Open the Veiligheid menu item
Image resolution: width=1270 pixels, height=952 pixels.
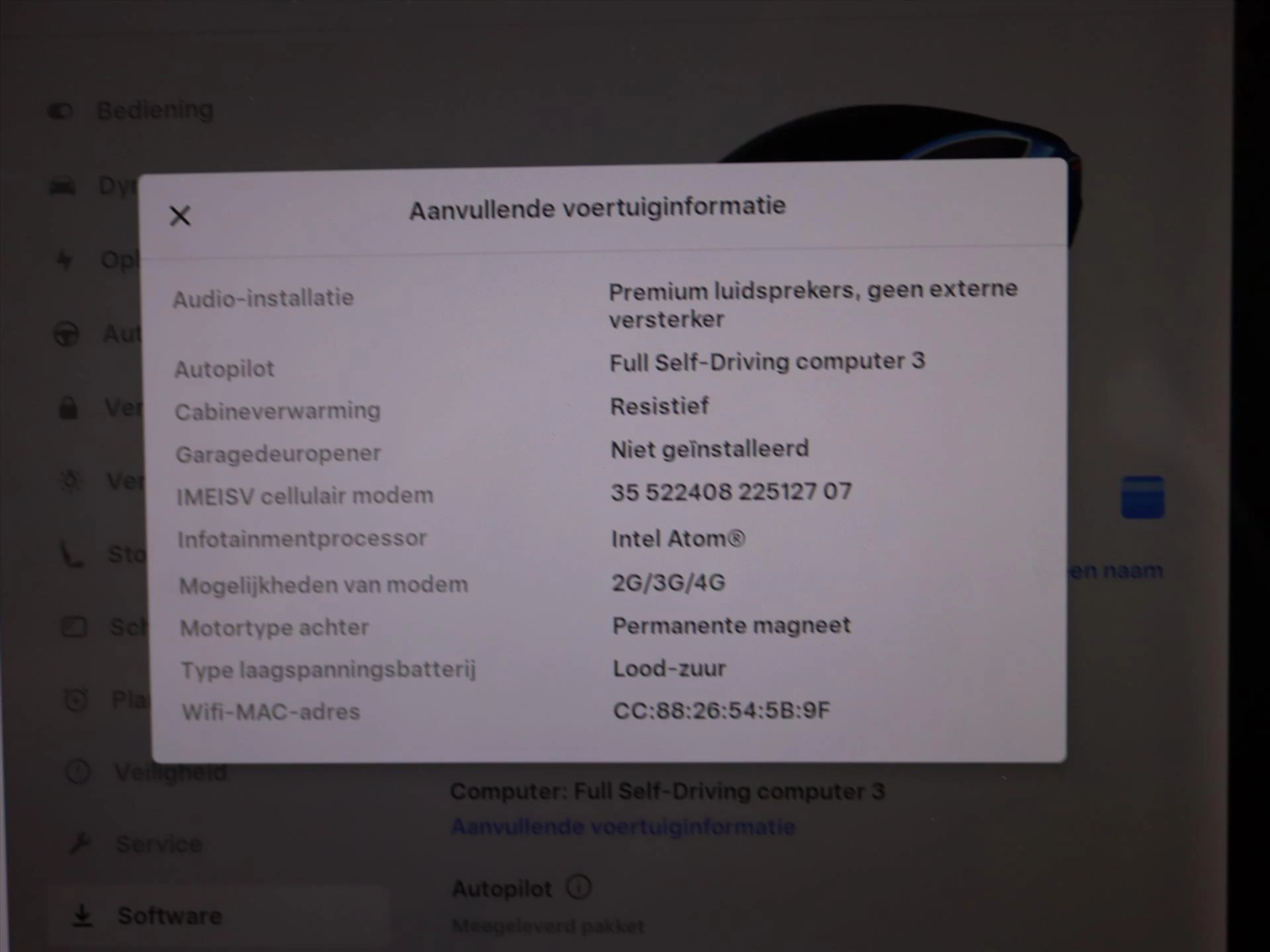click(171, 772)
